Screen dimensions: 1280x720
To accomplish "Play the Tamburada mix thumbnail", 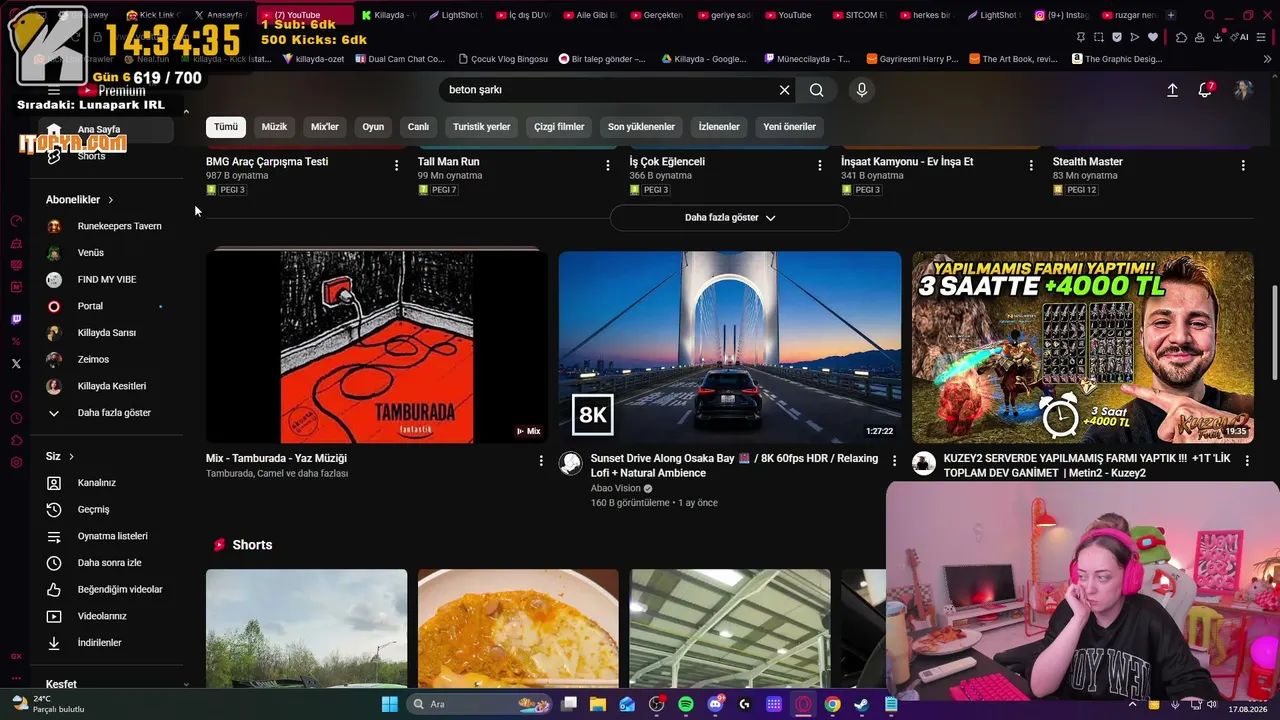I will click(x=377, y=347).
